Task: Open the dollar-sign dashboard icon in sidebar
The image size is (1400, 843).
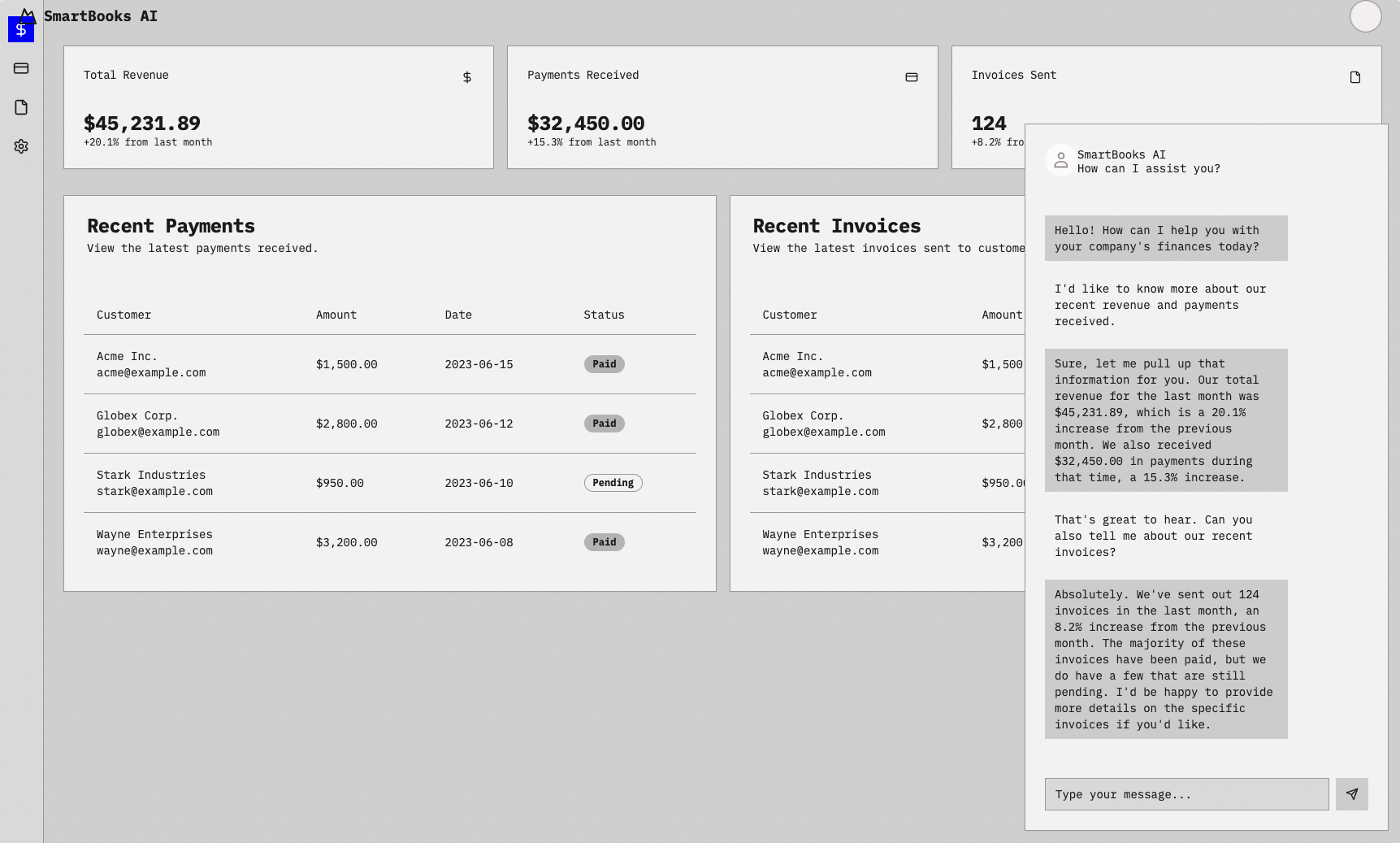Action: [21, 29]
